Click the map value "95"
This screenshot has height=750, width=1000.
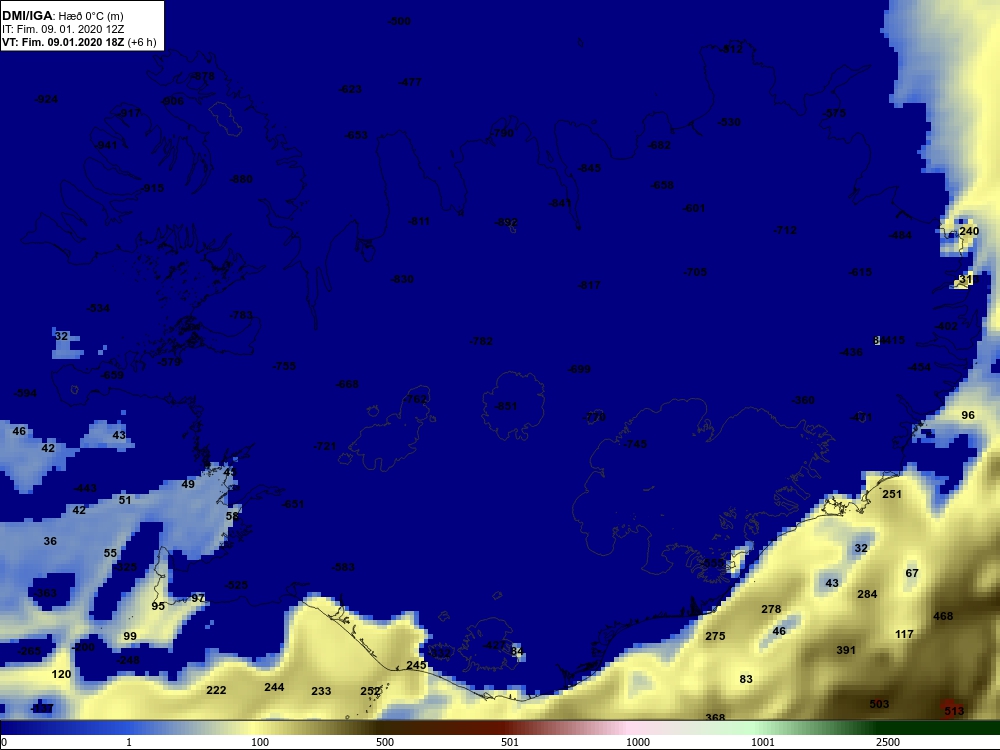(158, 606)
